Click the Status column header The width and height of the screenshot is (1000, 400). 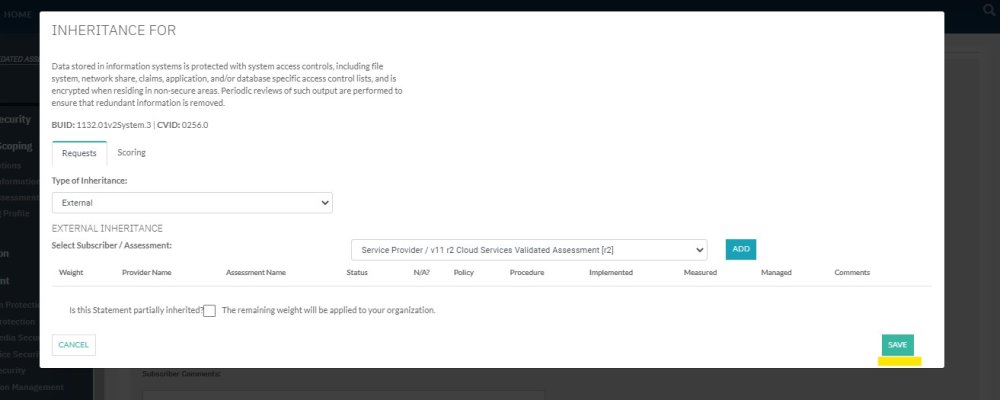click(x=357, y=272)
